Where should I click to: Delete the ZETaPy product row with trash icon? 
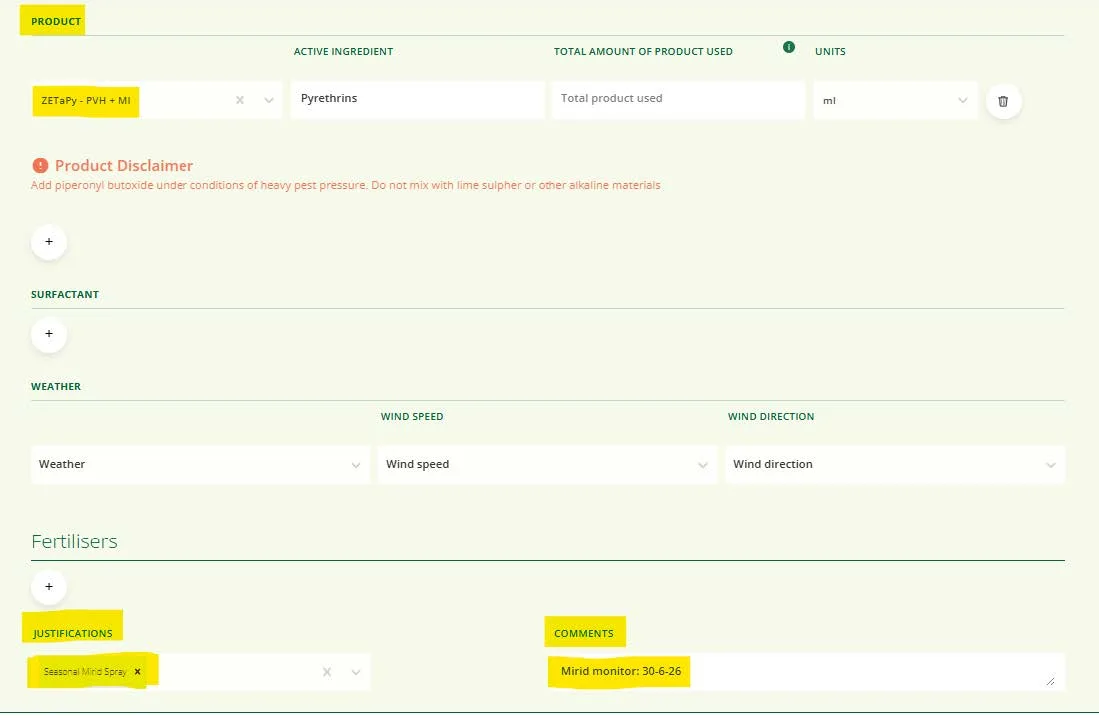point(1003,101)
